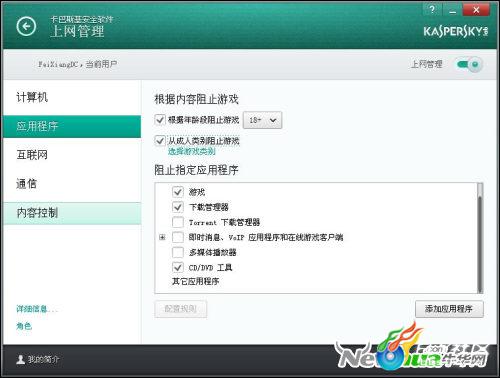Select 应用程序 in the sidebar
Screen dimensions: 500x378
click(x=72, y=126)
